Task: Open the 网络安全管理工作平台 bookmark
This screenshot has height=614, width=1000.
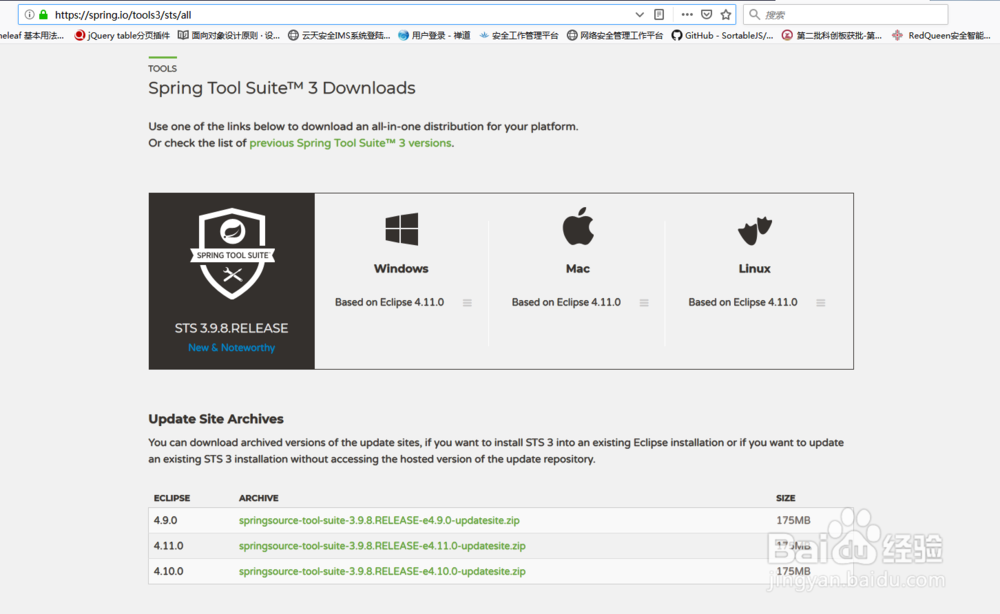Action: (x=615, y=36)
